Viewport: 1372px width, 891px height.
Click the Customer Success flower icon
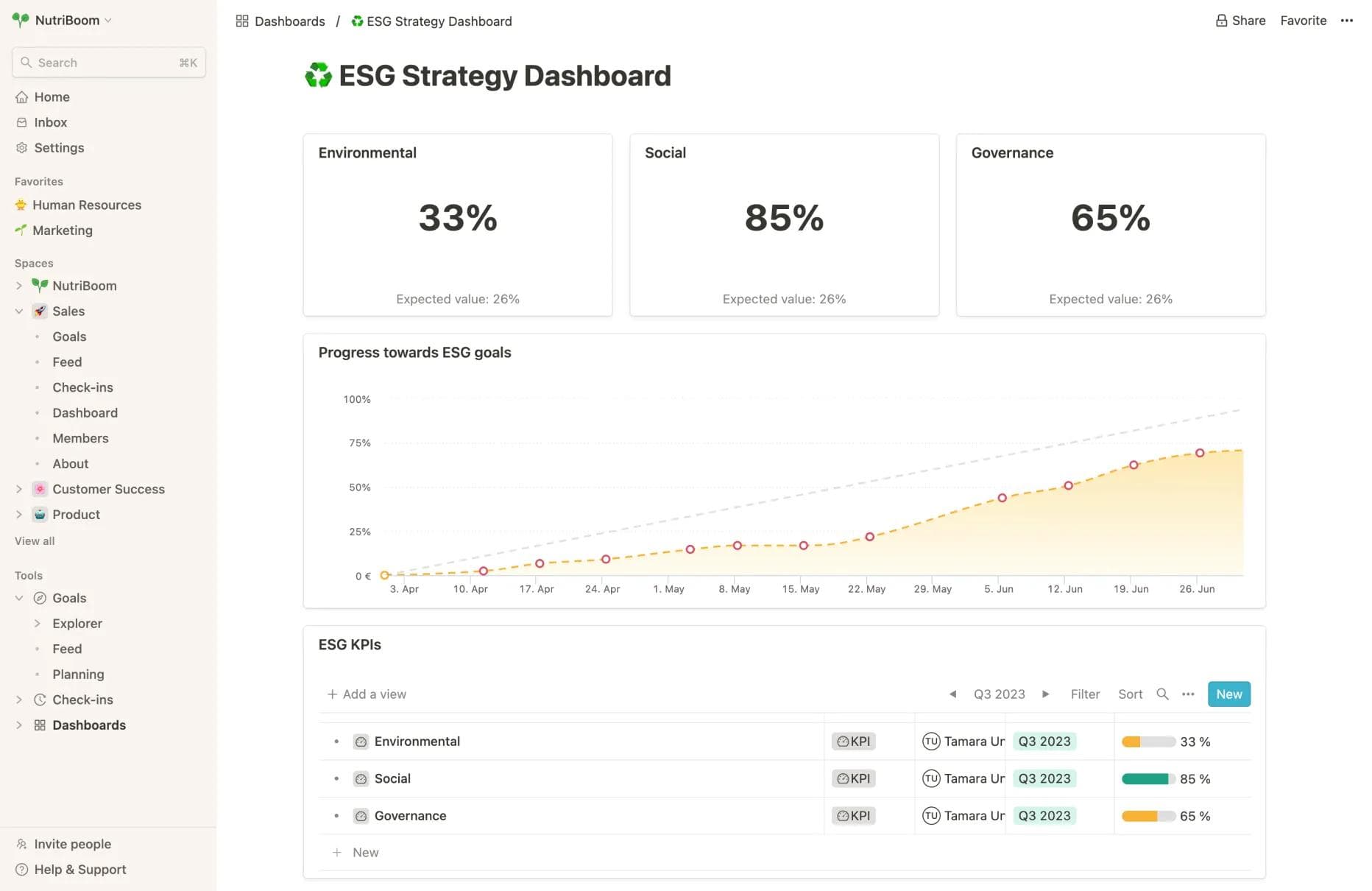point(39,489)
